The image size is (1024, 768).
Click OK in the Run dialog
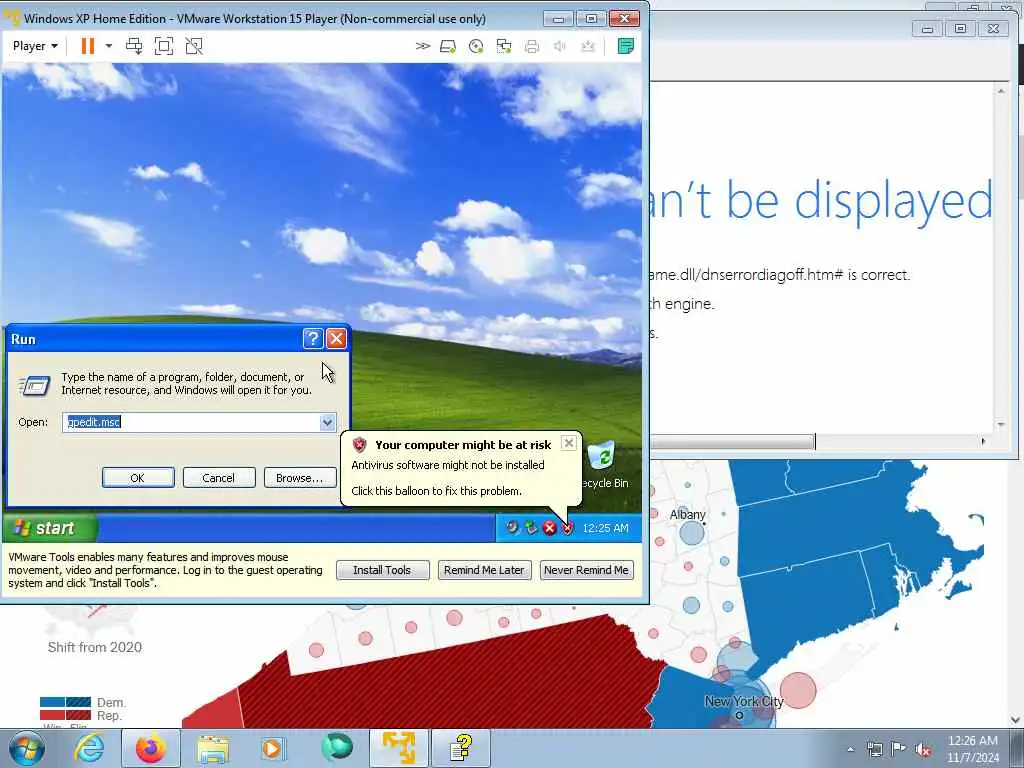click(138, 478)
